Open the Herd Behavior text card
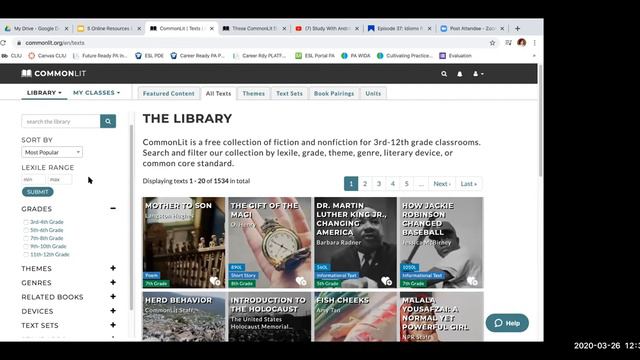Screen dimensions: 640x360 pyautogui.click(x=184, y=317)
